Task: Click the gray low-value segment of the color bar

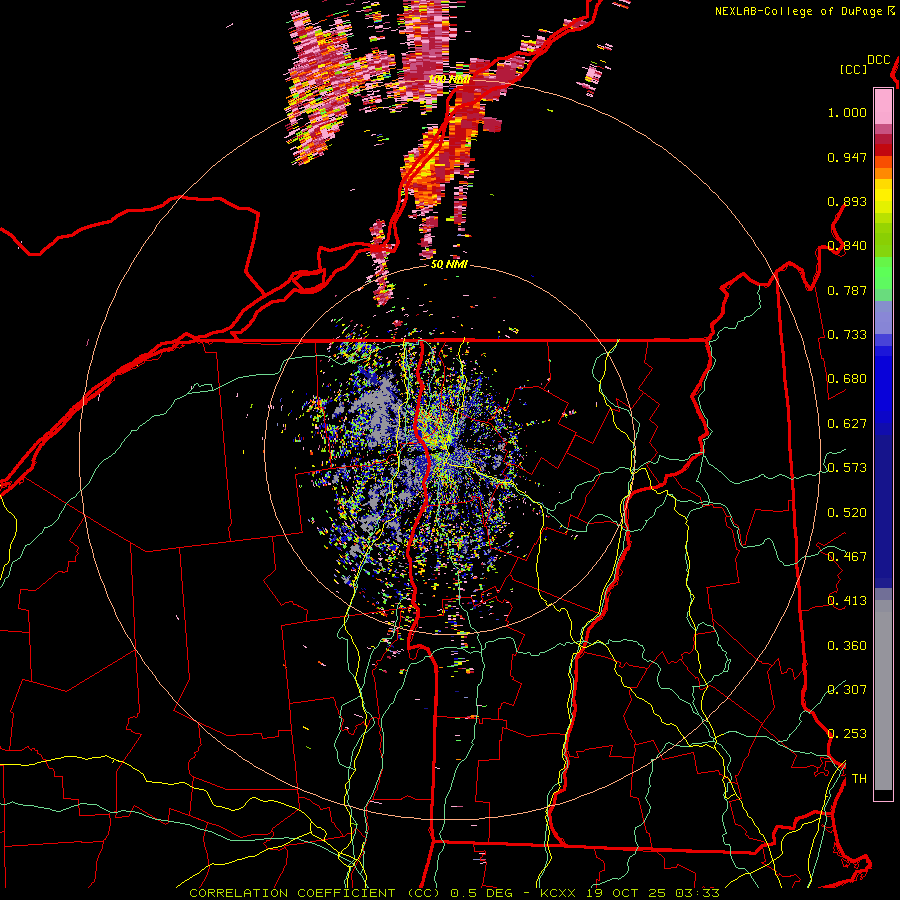Action: (883, 695)
